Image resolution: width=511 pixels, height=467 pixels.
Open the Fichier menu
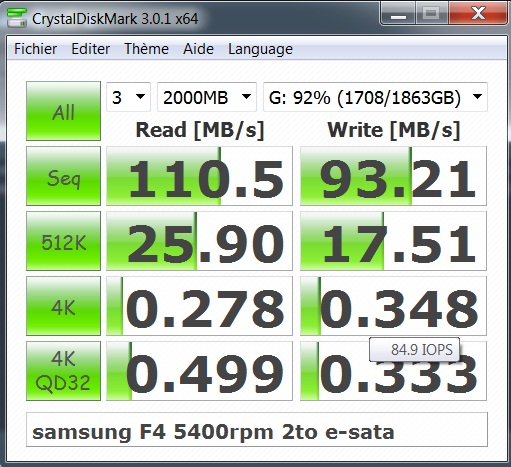click(35, 49)
